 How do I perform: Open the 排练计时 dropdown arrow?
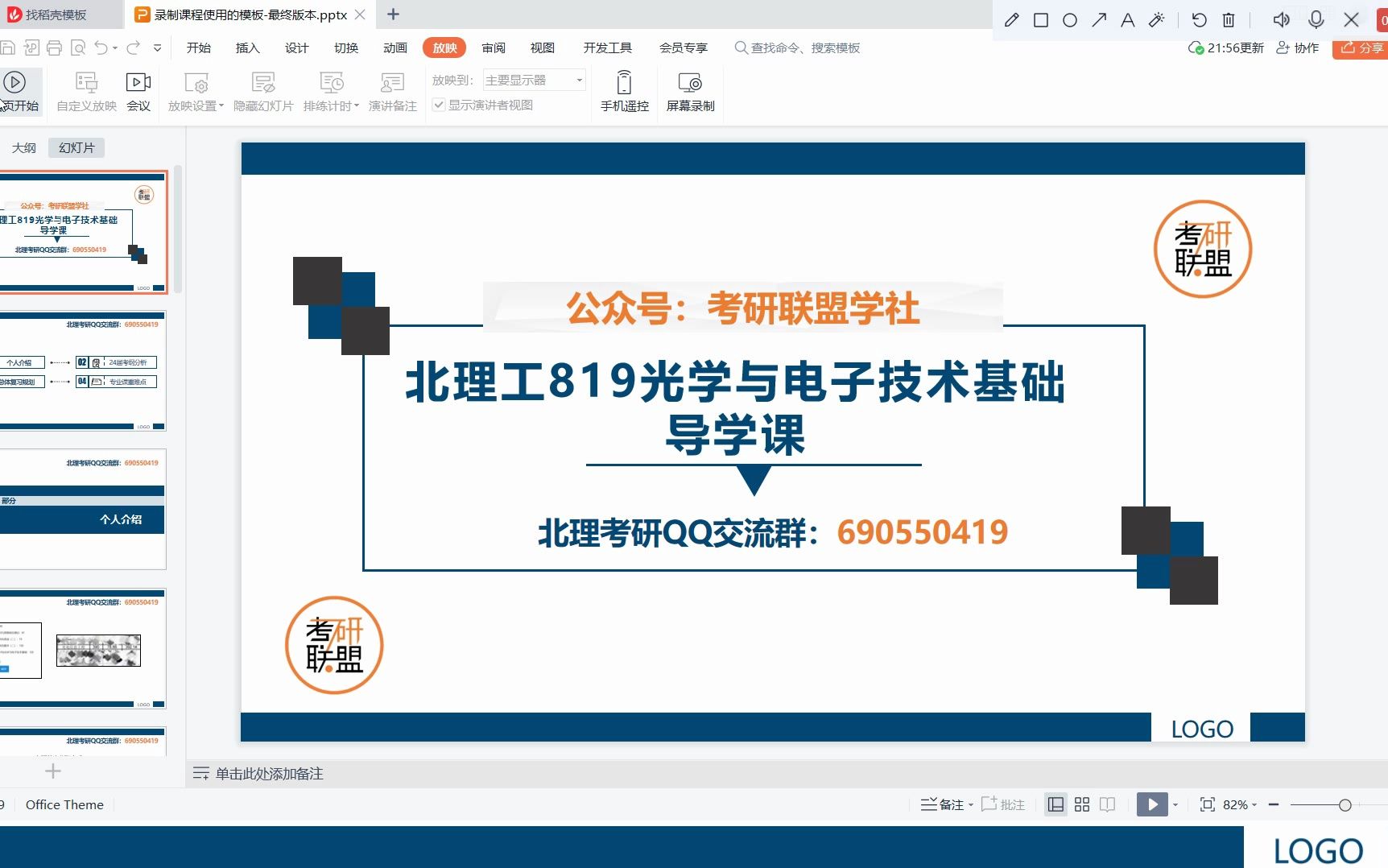point(357,105)
